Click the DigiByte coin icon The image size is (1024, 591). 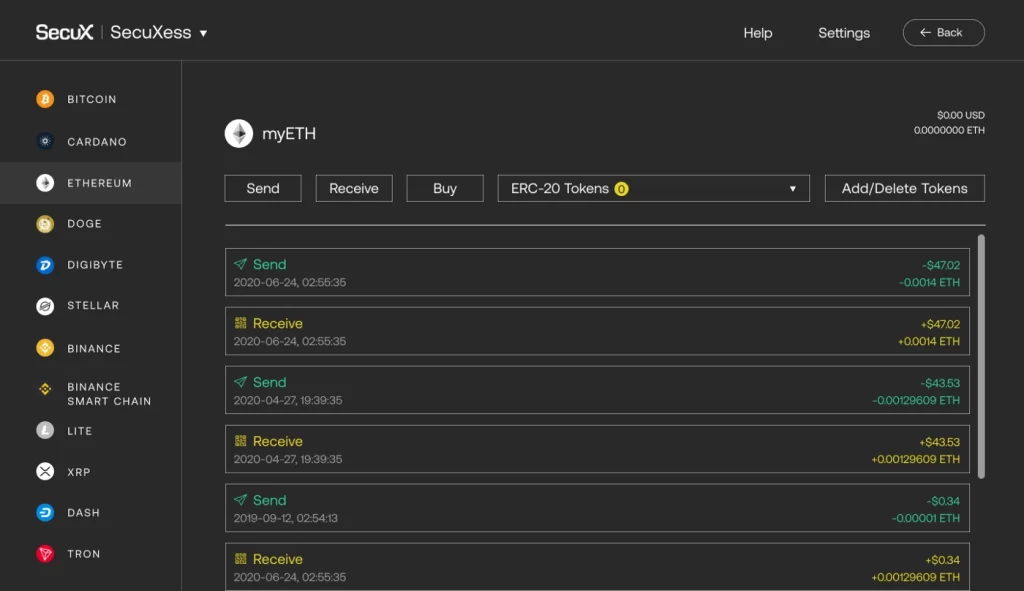point(45,265)
